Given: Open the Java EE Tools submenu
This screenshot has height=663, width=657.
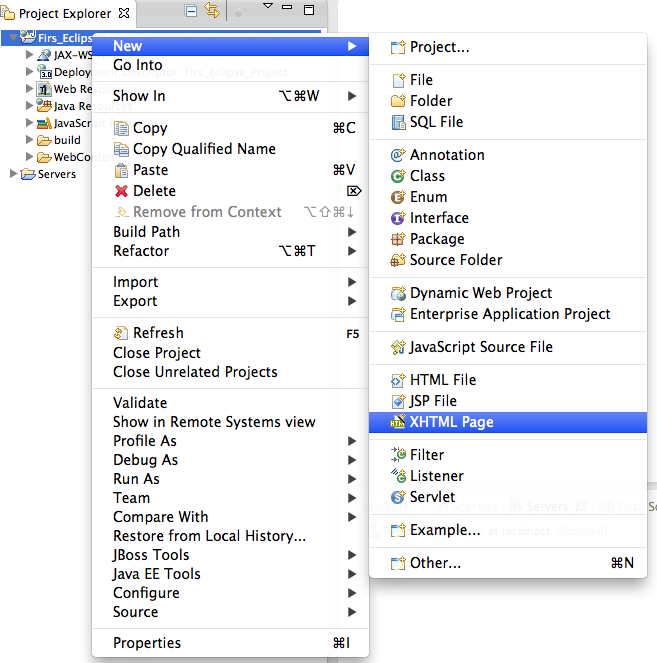Looking at the screenshot, I should click(x=230, y=574).
